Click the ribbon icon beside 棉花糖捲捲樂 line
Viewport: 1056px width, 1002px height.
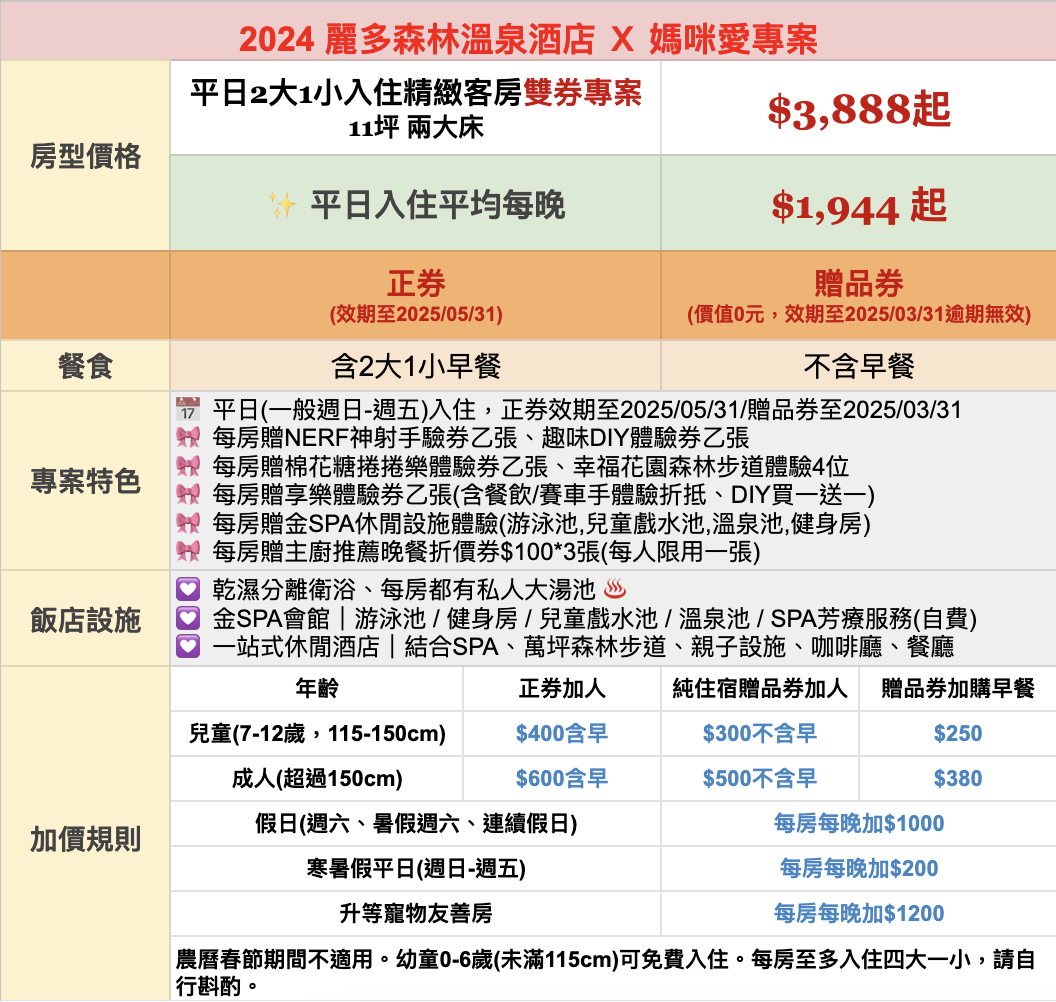click(187, 466)
